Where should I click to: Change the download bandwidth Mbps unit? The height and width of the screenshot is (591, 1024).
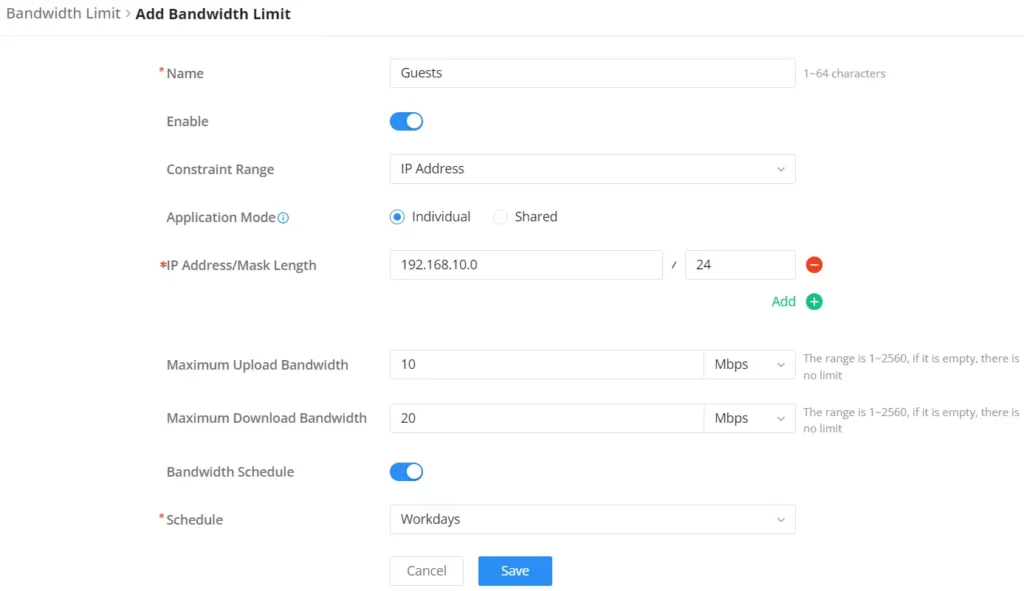click(x=749, y=418)
